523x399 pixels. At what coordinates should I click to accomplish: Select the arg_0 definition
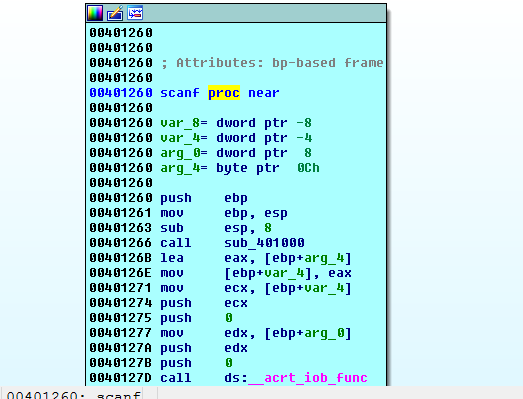pos(236,153)
